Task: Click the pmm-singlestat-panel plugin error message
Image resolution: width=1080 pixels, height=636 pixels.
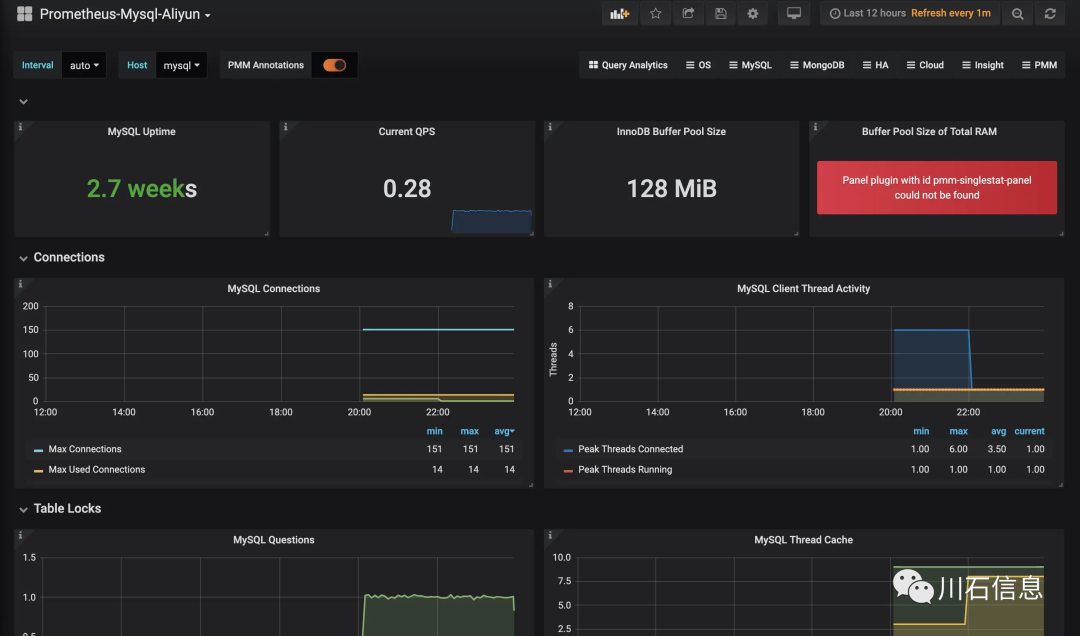Action: click(937, 187)
